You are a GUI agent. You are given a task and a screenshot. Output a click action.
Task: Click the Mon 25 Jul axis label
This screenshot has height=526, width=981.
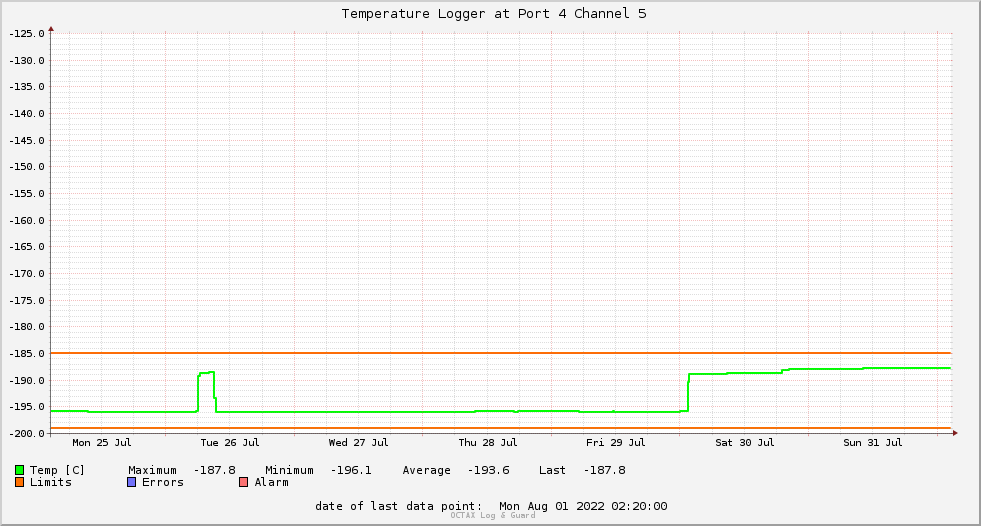pos(102,443)
